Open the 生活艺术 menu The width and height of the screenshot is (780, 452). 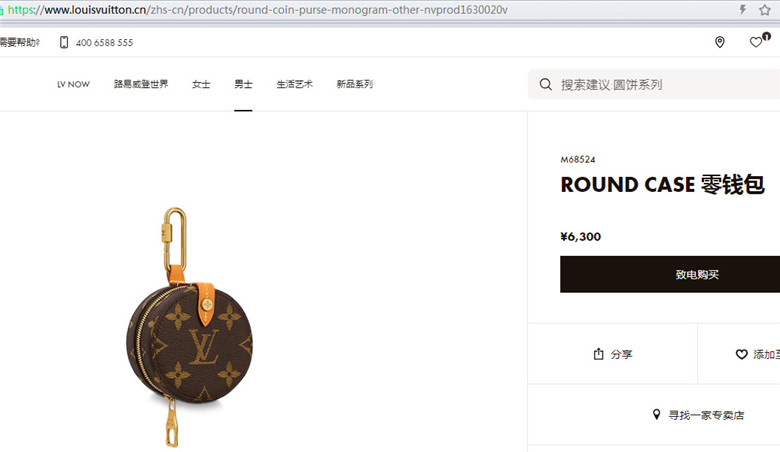coord(294,84)
